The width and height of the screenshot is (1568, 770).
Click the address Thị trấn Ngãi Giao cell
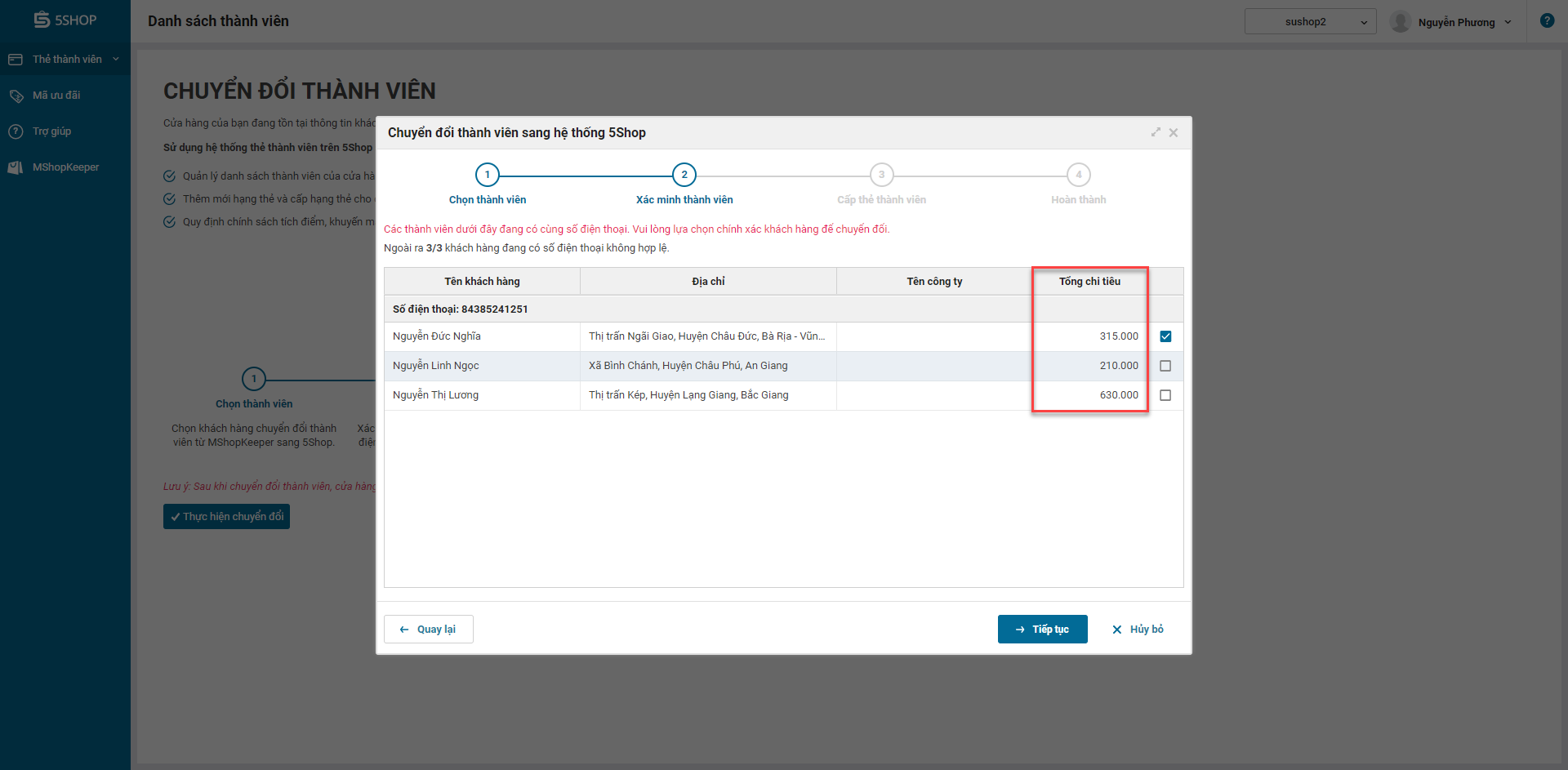click(707, 336)
